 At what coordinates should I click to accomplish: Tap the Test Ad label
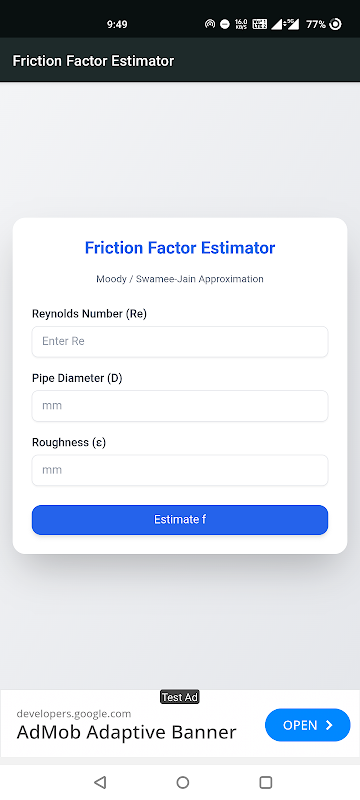179,697
